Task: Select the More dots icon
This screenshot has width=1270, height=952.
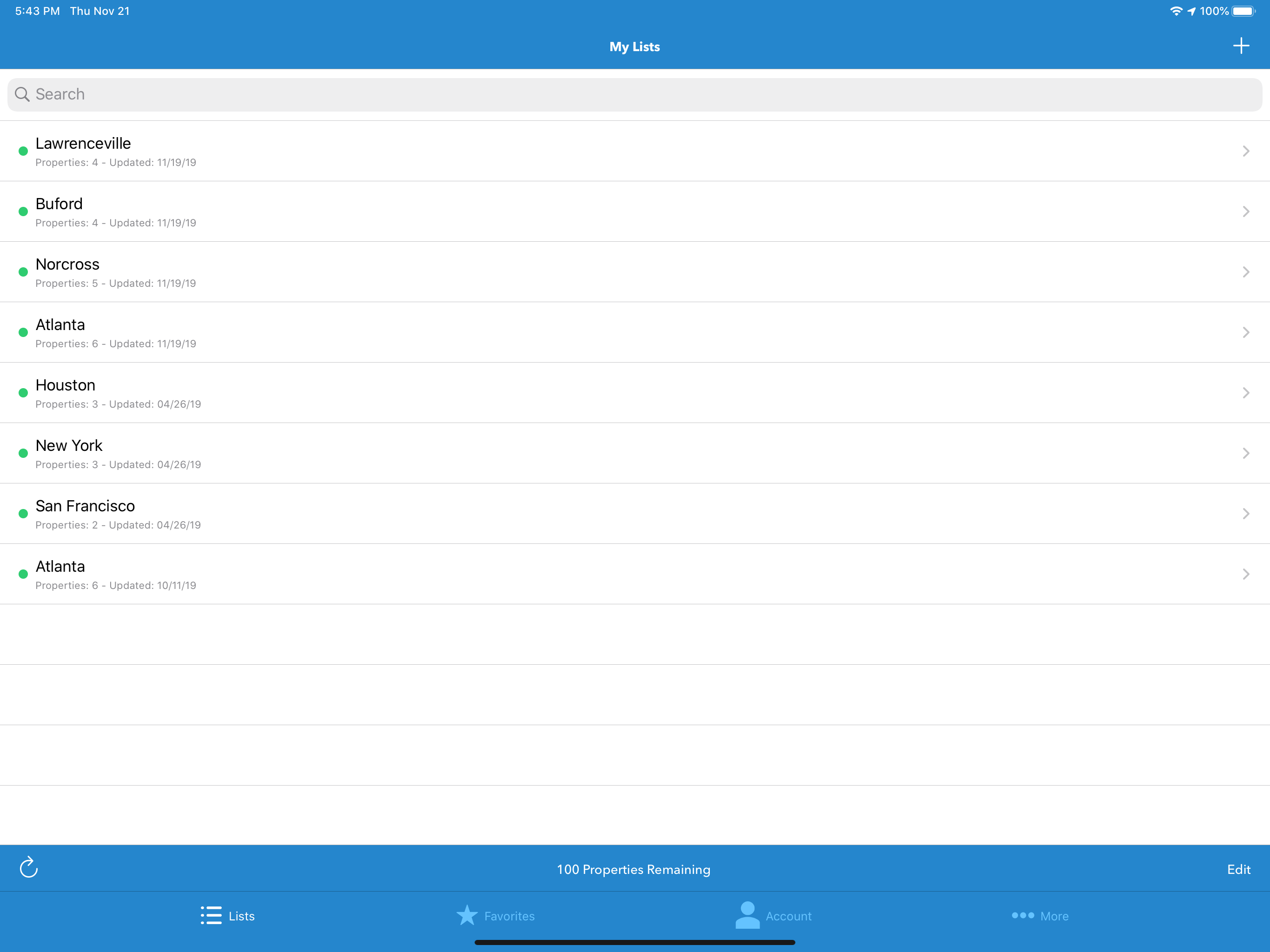Action: (1023, 915)
